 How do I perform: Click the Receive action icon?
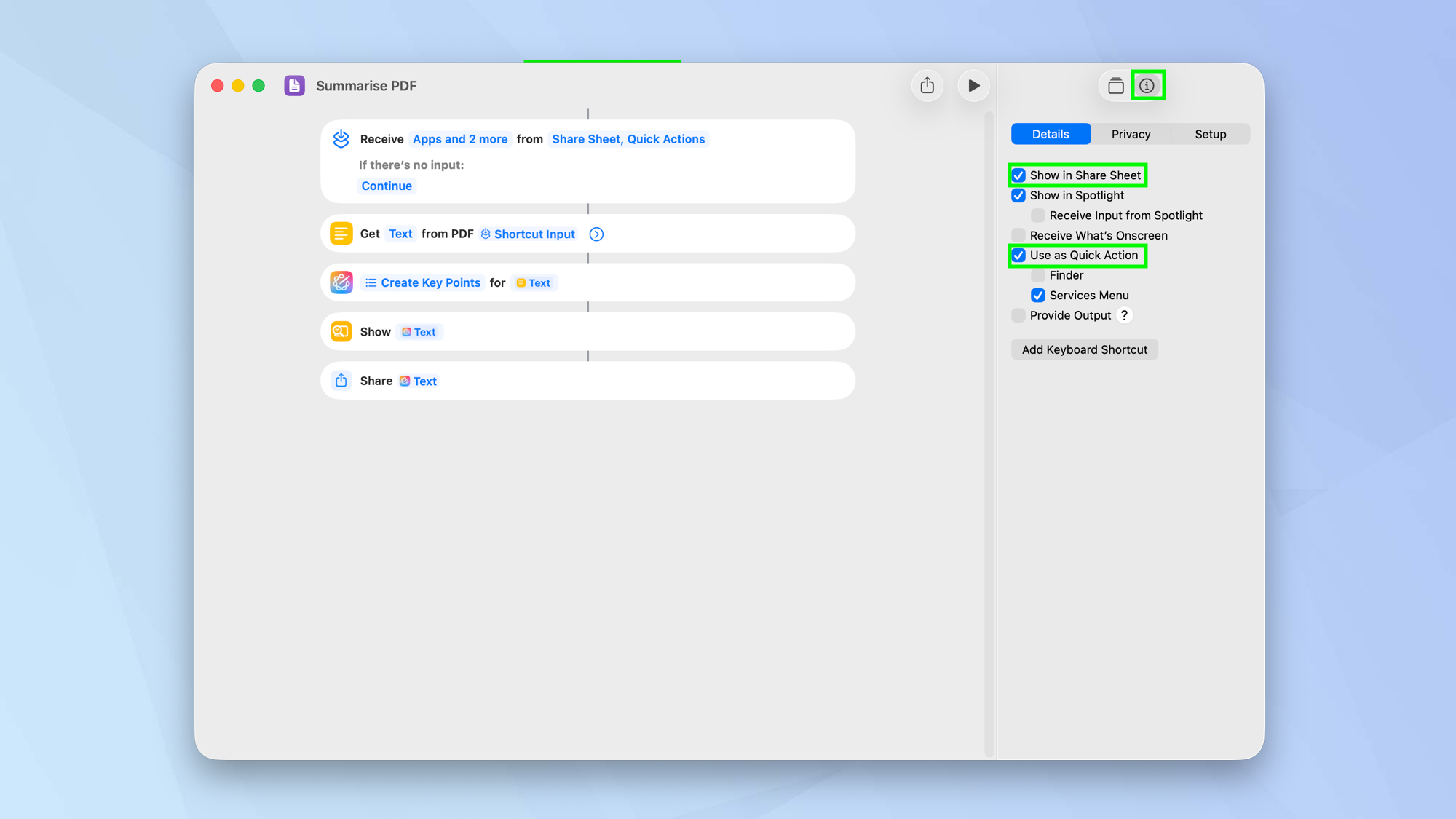[x=341, y=138]
